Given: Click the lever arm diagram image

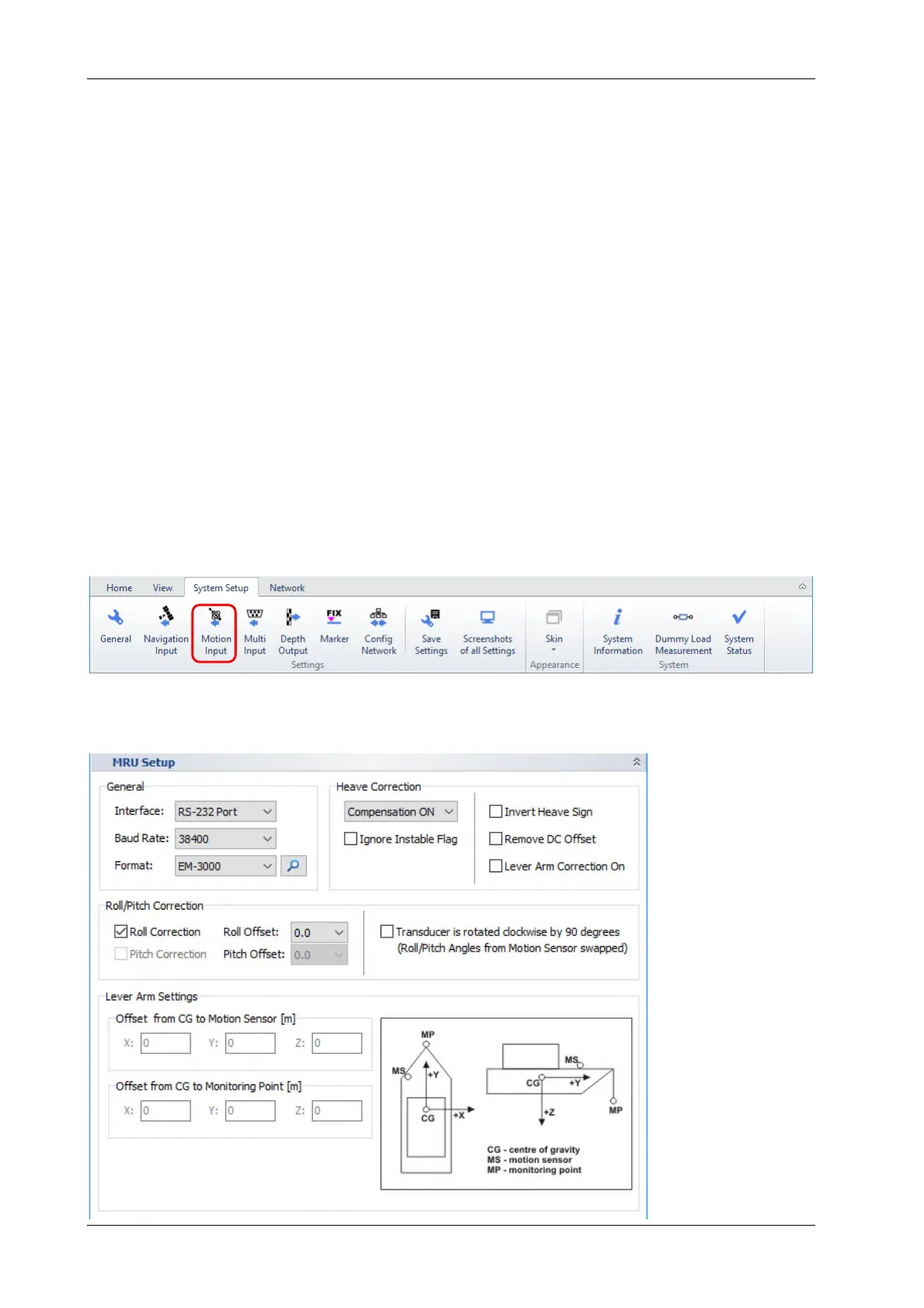Looking at the screenshot, I should (x=506, y=1104).
